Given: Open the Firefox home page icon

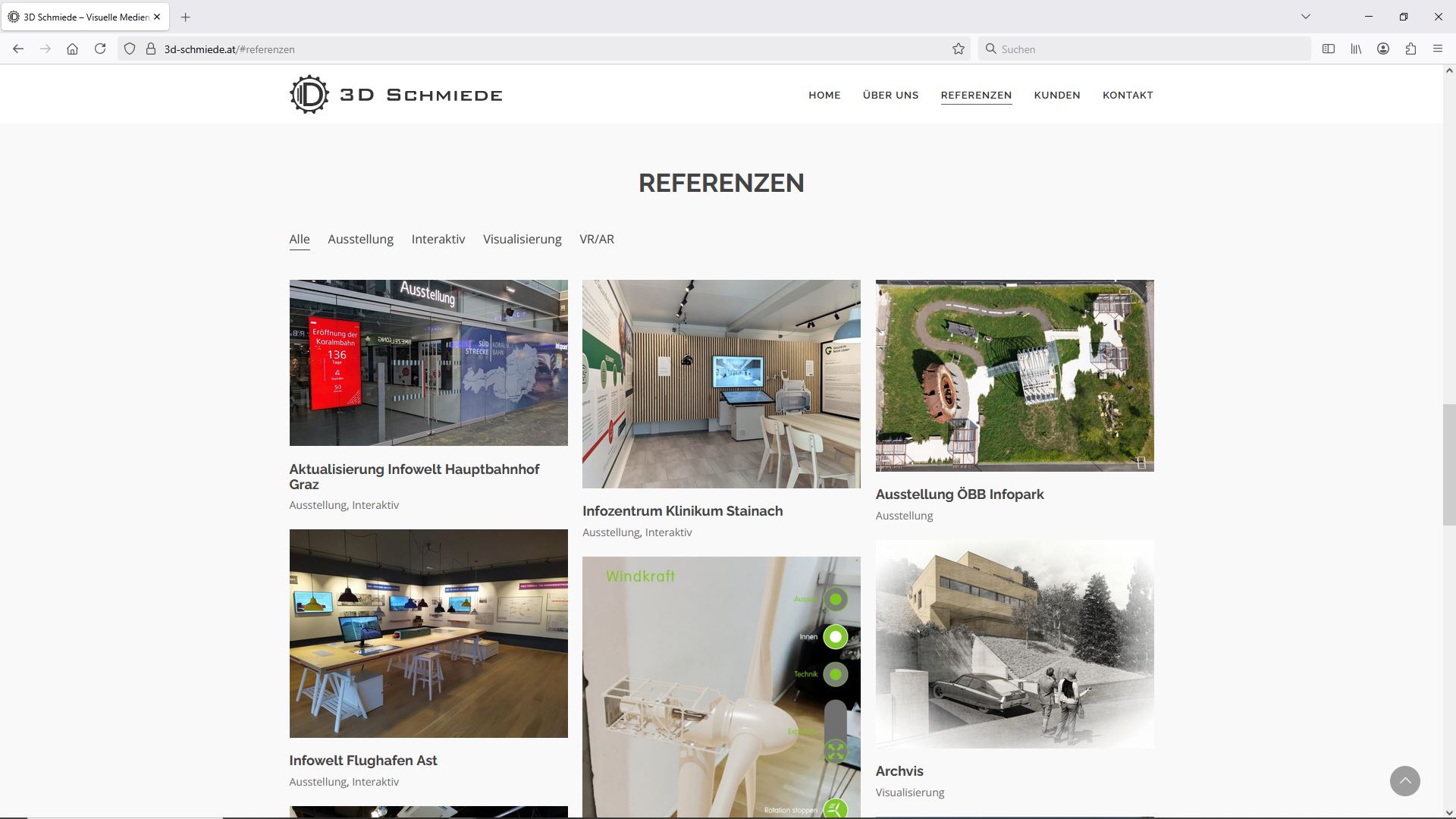Looking at the screenshot, I should click(x=72, y=49).
